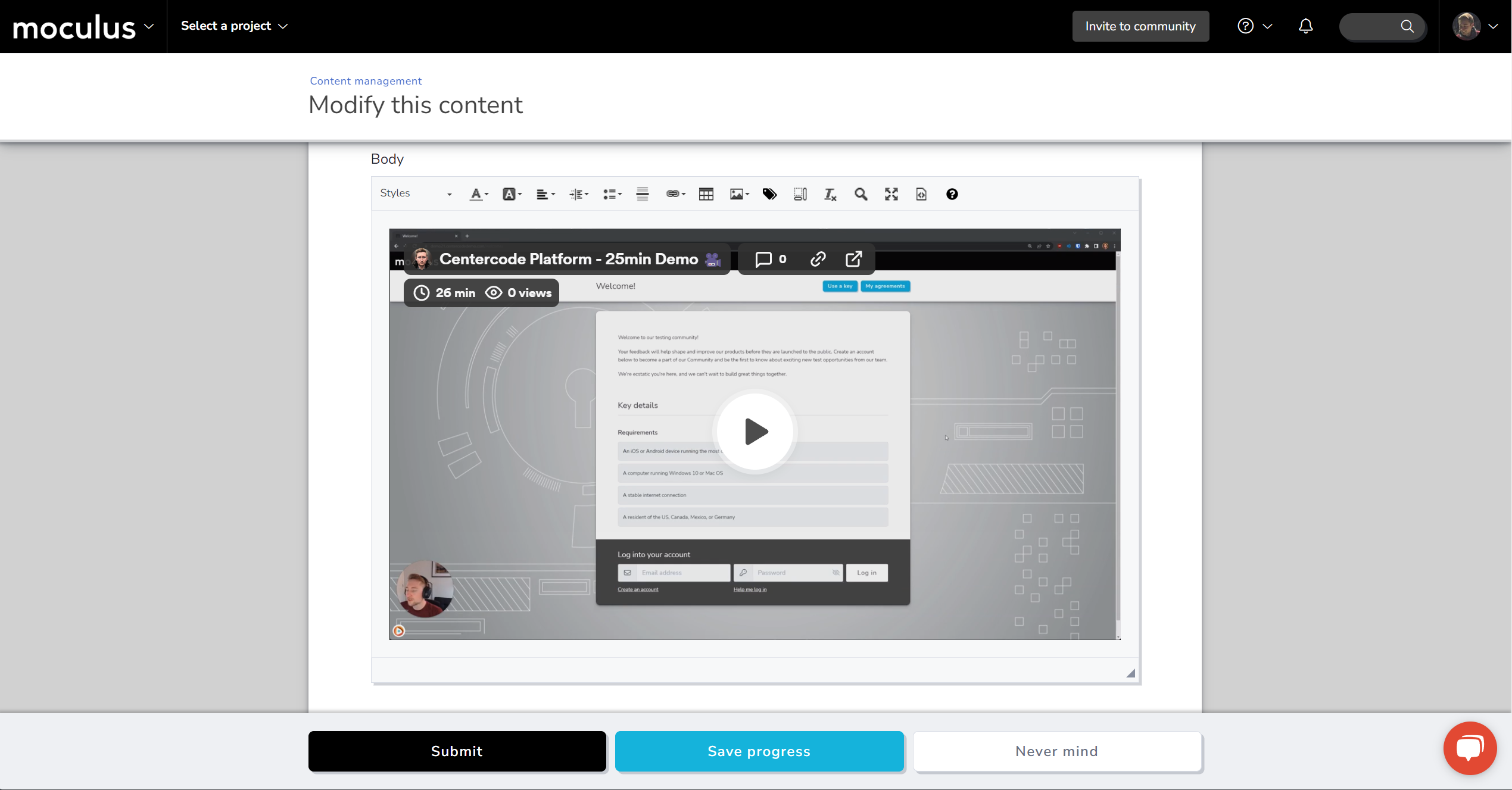Screen dimensions: 1512x790
Task: Open video comments bubble showing 0
Action: pyautogui.click(x=771, y=259)
